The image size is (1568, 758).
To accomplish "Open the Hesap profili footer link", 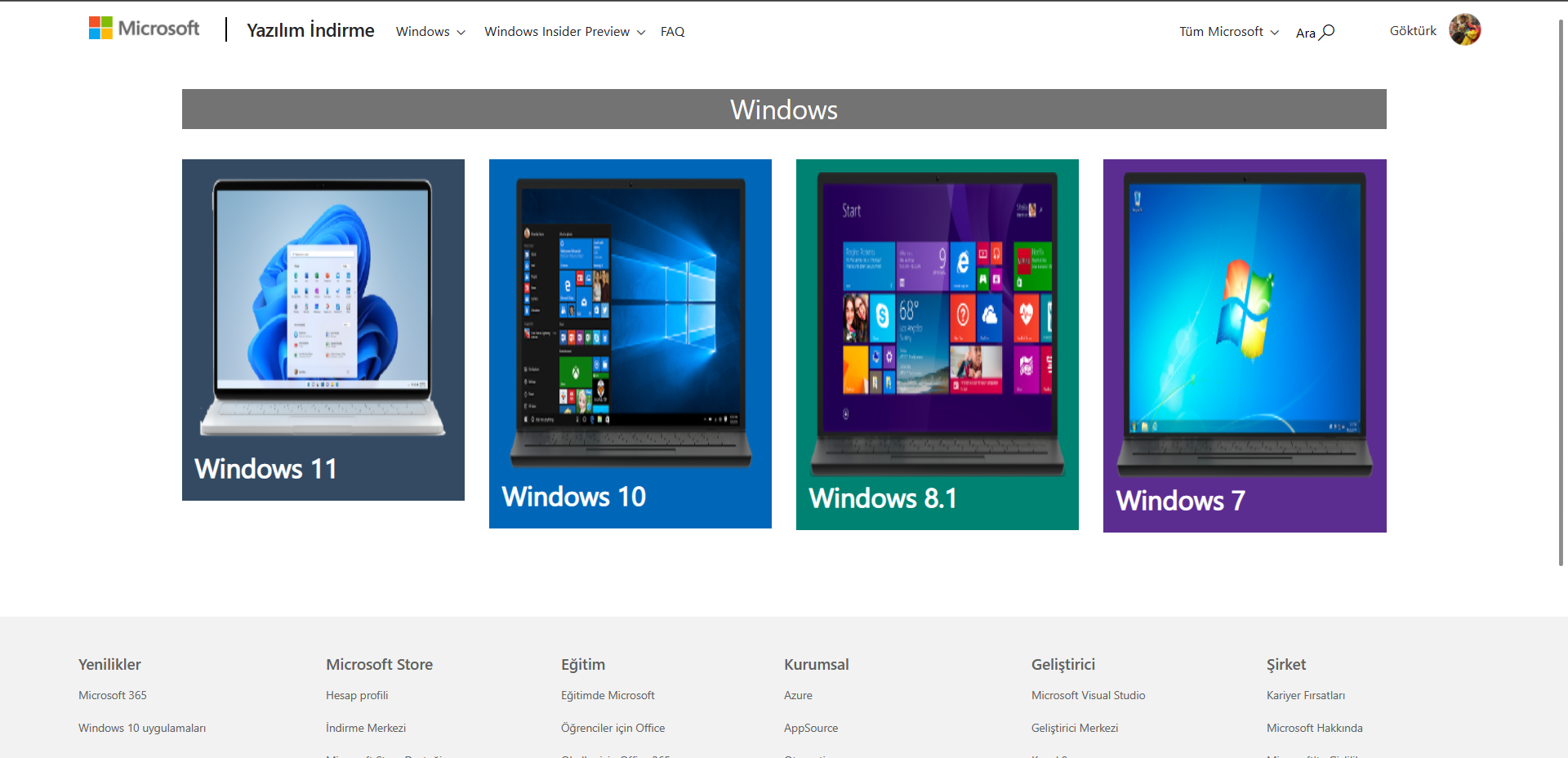I will tap(357, 695).
